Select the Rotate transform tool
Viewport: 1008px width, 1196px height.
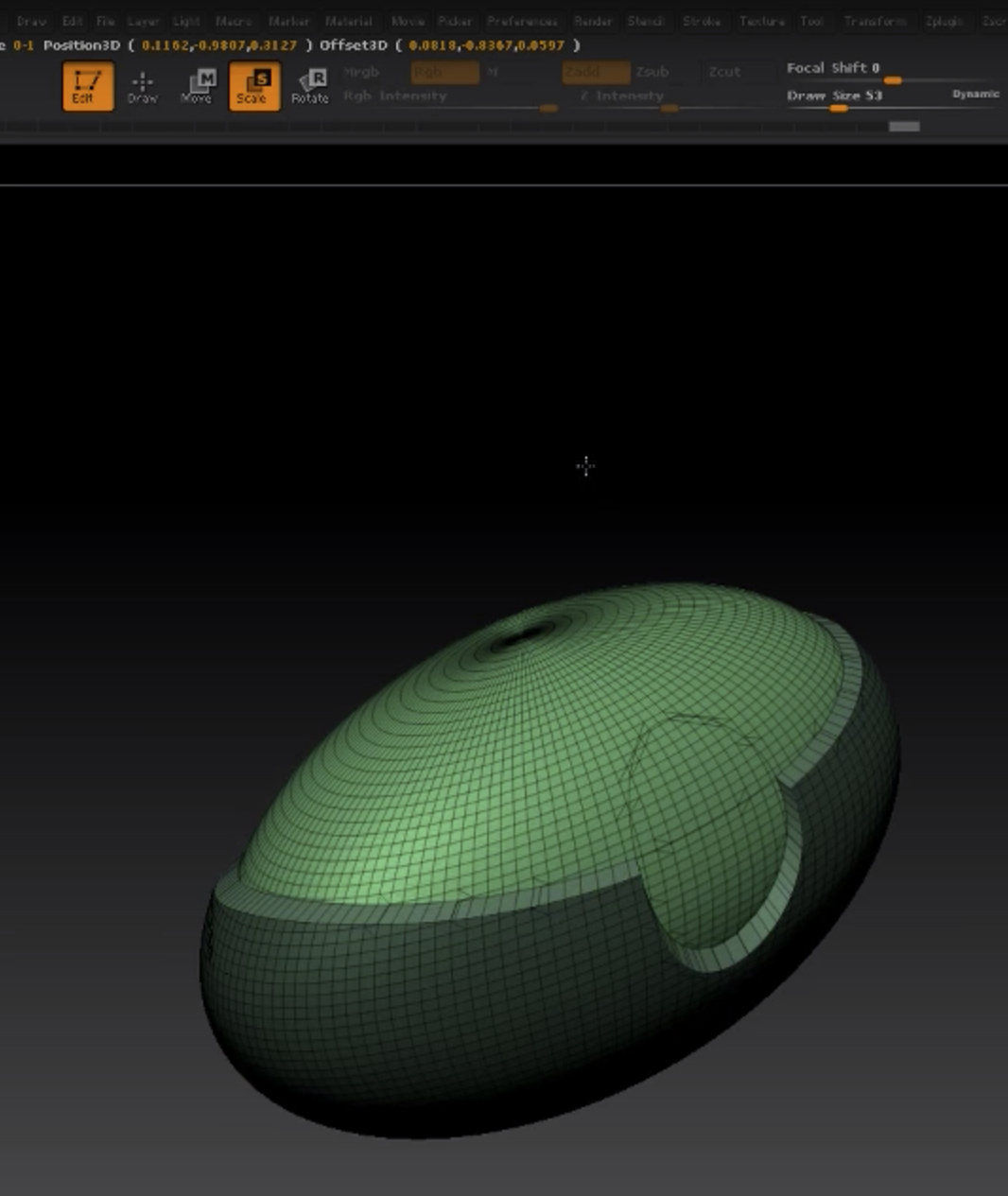tap(309, 87)
